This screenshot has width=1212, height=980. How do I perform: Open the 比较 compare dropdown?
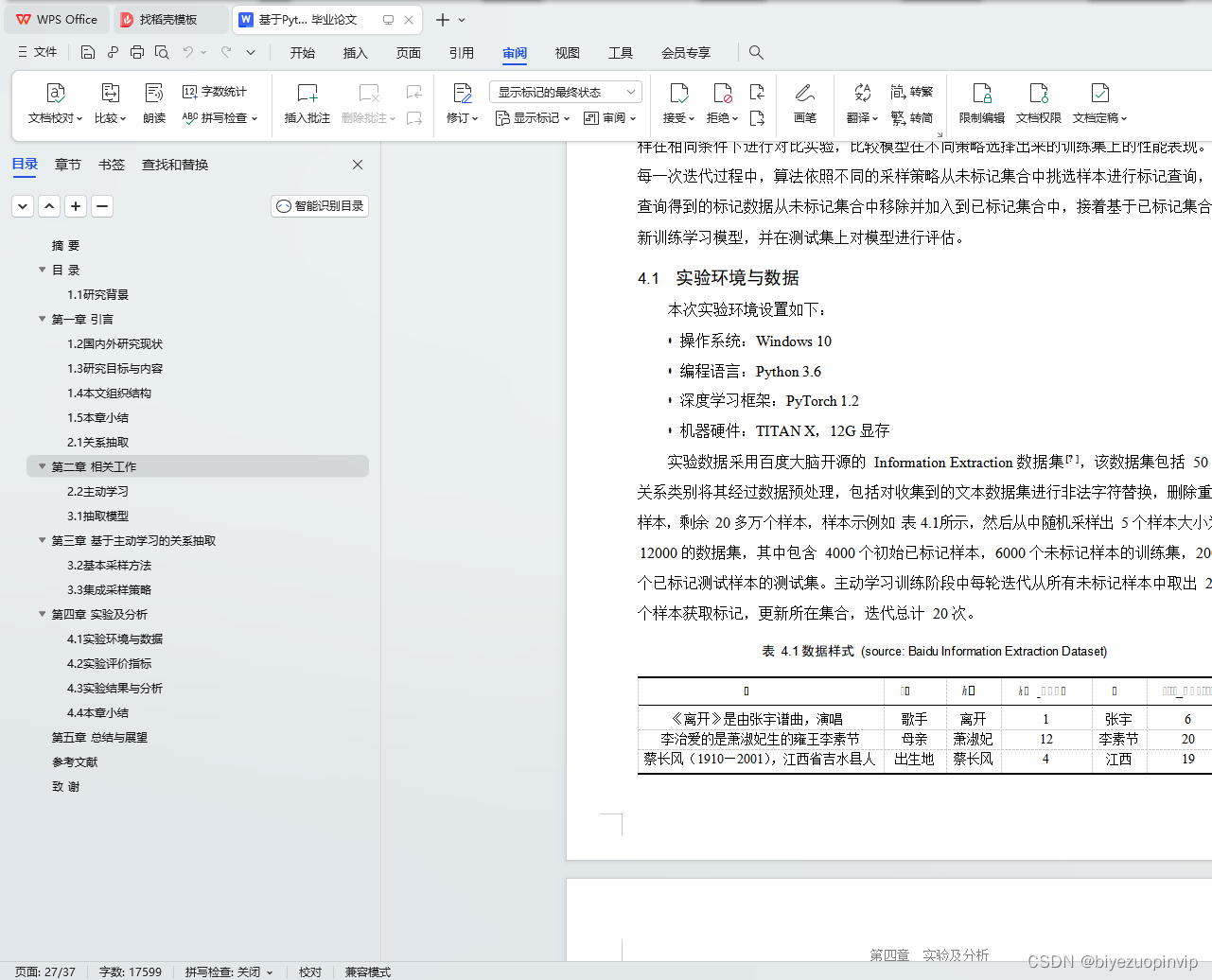[110, 102]
